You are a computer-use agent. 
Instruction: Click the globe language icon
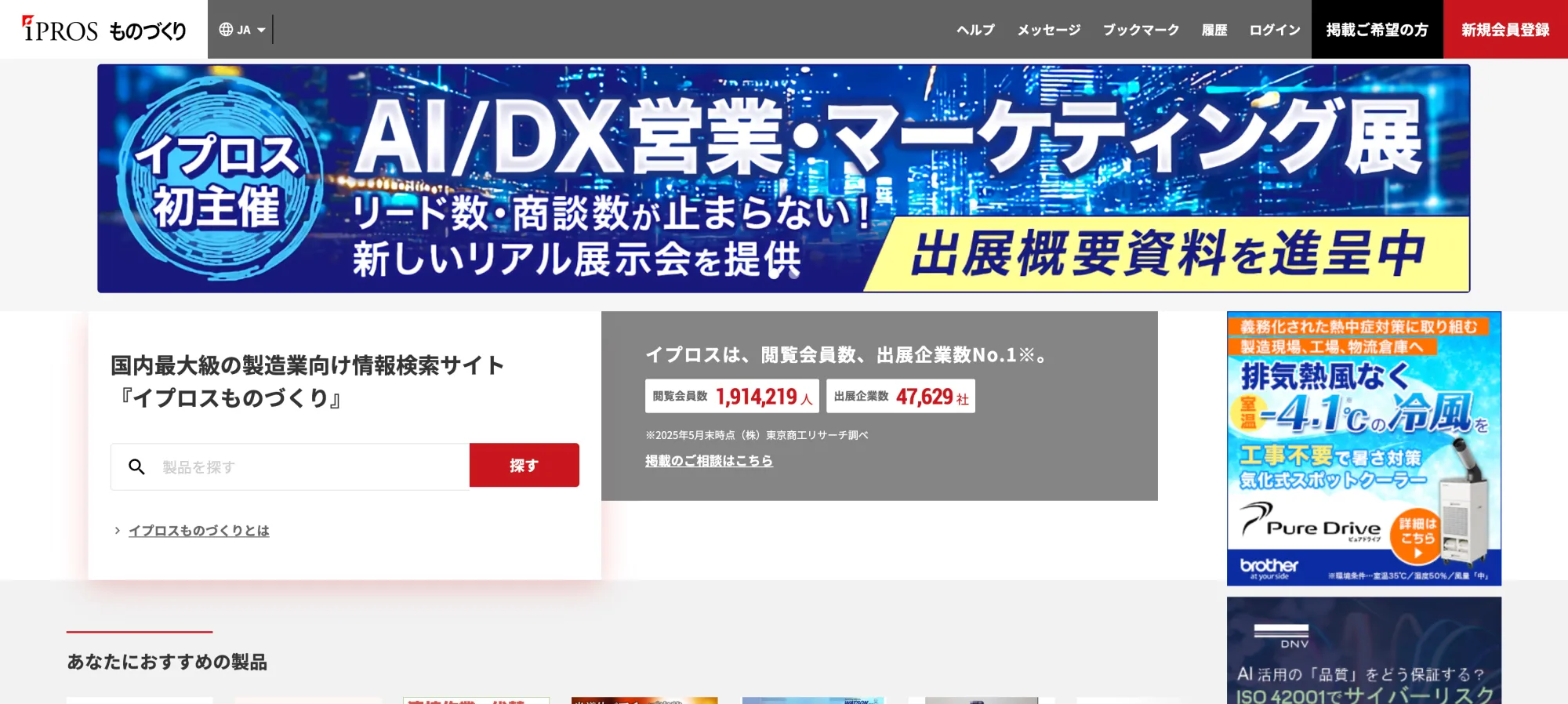tap(226, 30)
